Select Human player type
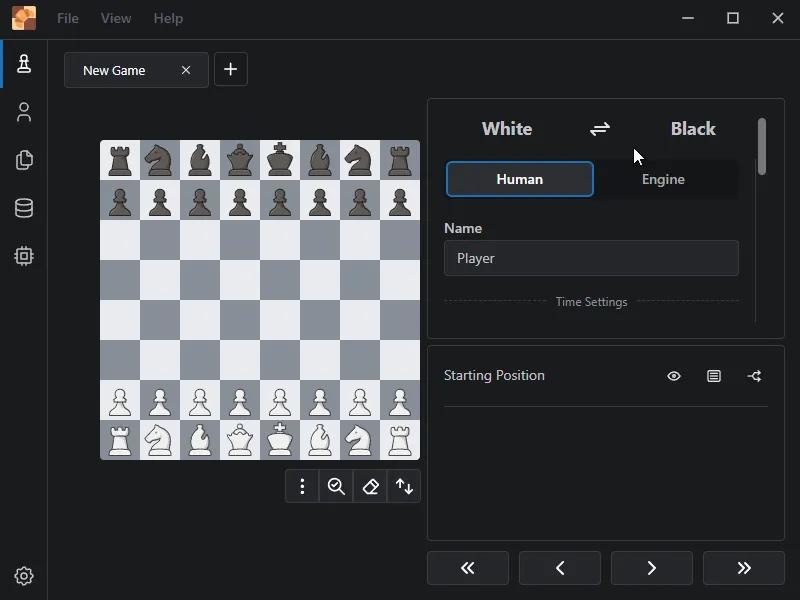 pyautogui.click(x=519, y=179)
